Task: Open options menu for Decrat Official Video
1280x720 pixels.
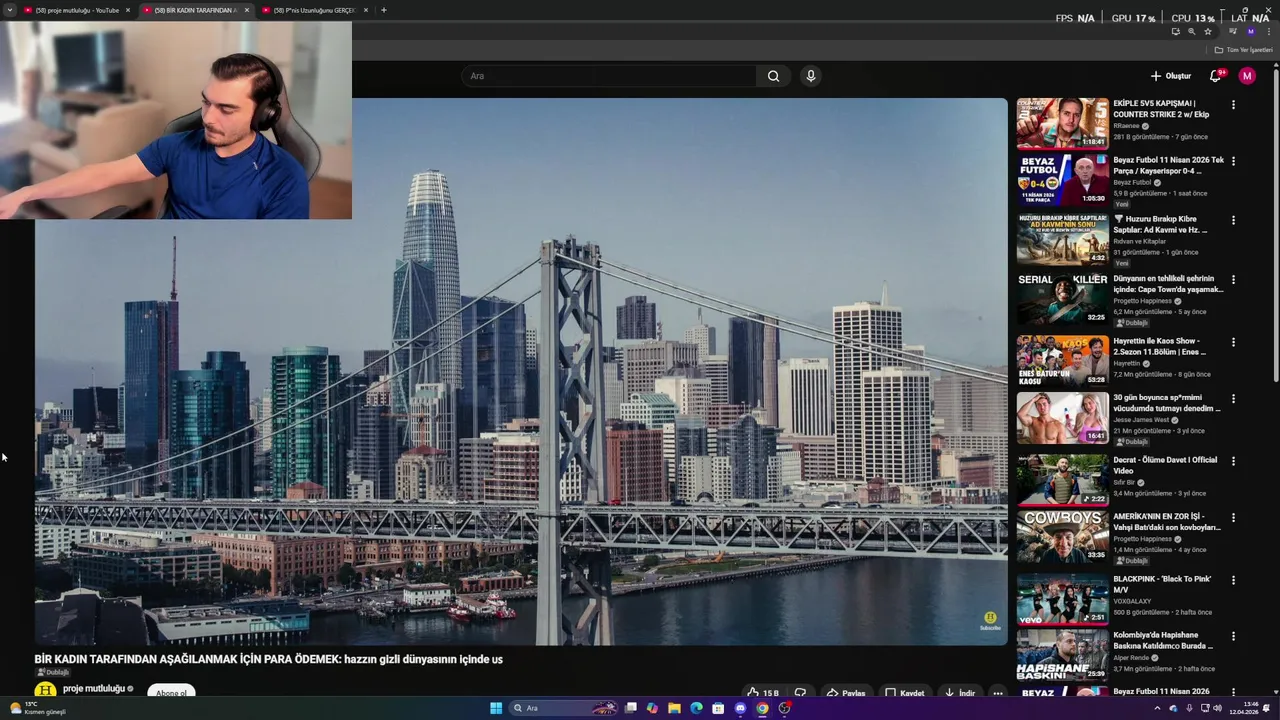Action: point(1233,461)
